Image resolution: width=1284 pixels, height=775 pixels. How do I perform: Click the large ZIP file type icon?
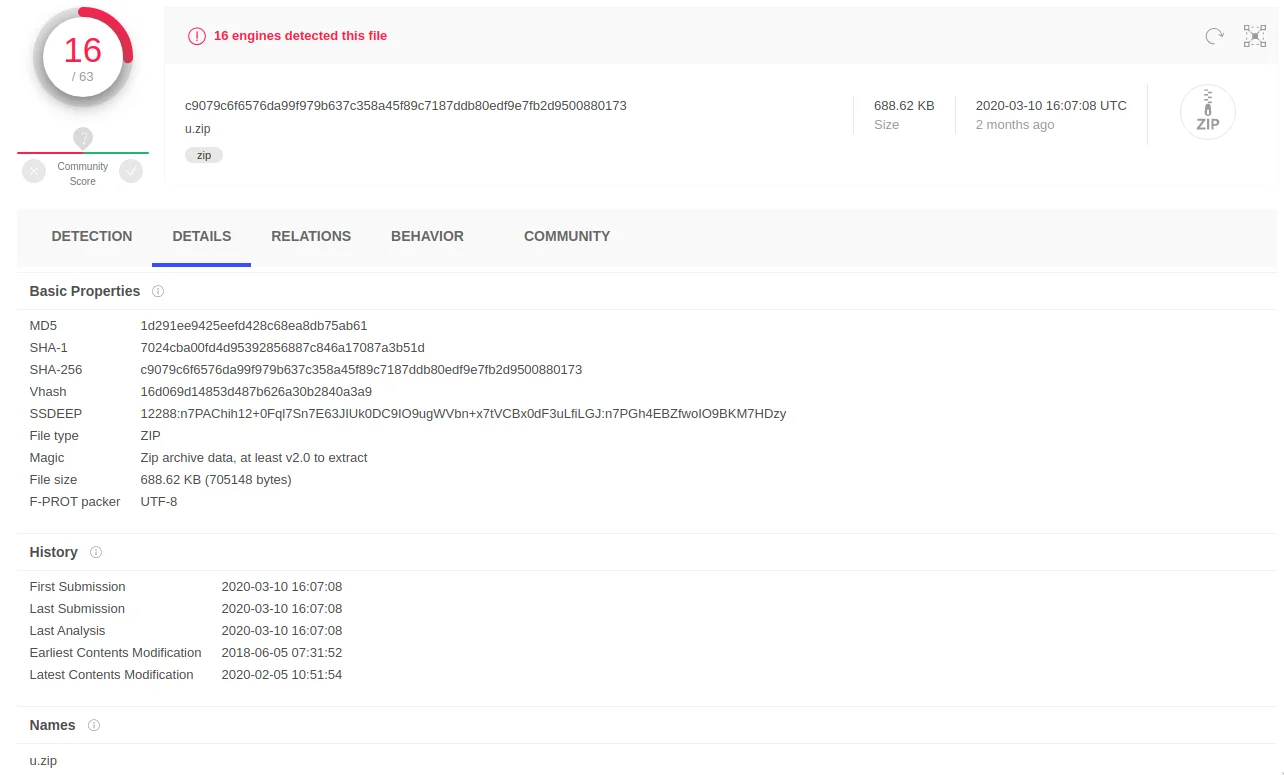coord(1207,112)
